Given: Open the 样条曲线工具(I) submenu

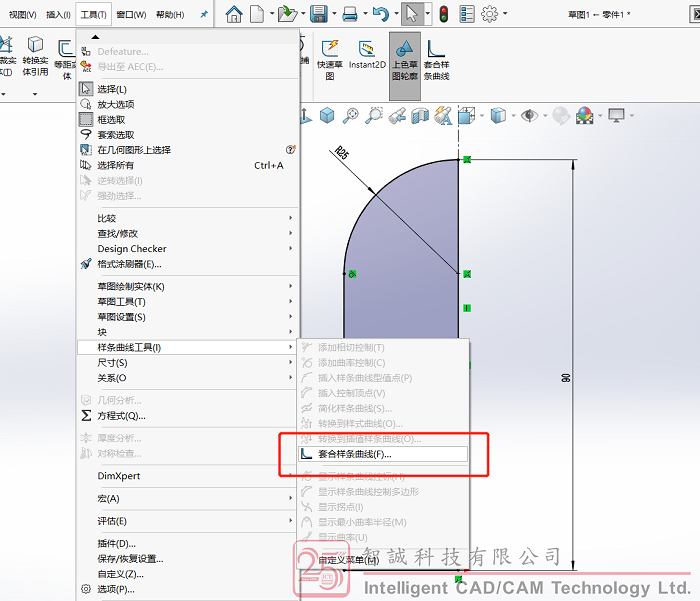Looking at the screenshot, I should tap(188, 347).
